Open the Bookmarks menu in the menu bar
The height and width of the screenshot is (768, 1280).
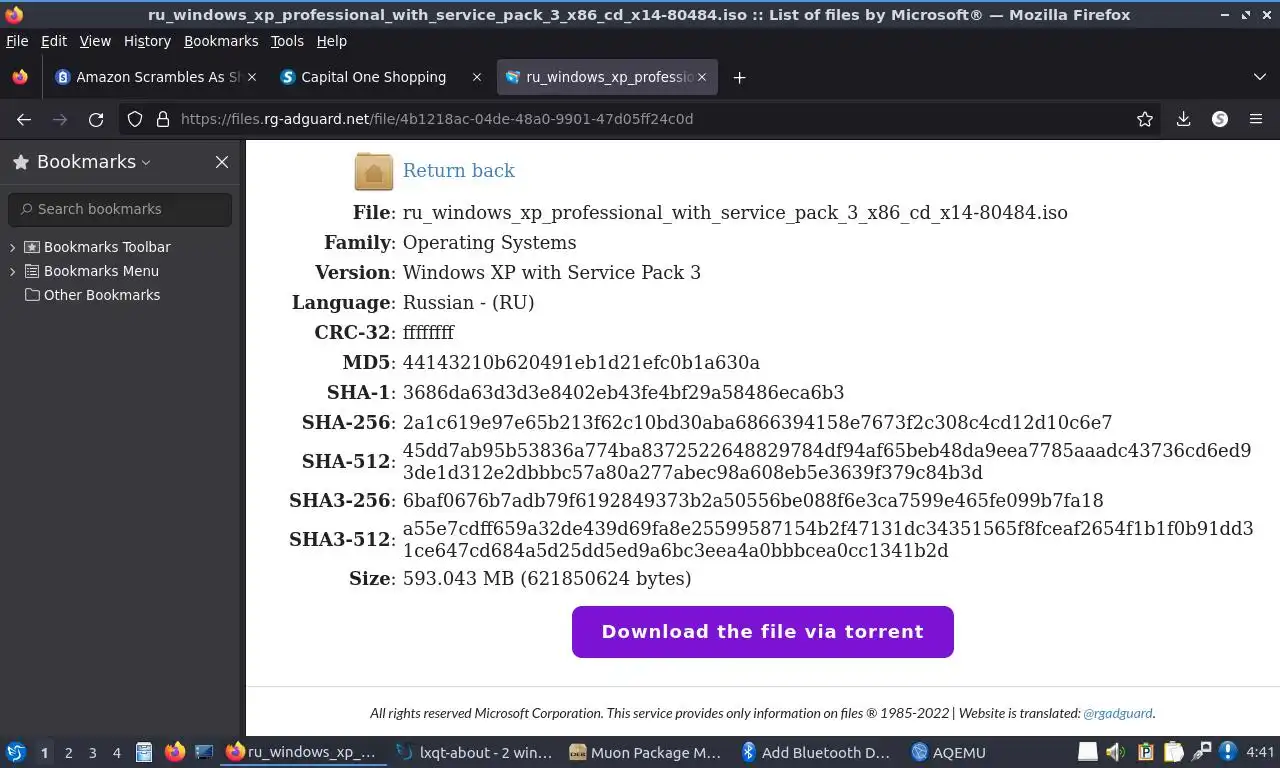[221, 41]
